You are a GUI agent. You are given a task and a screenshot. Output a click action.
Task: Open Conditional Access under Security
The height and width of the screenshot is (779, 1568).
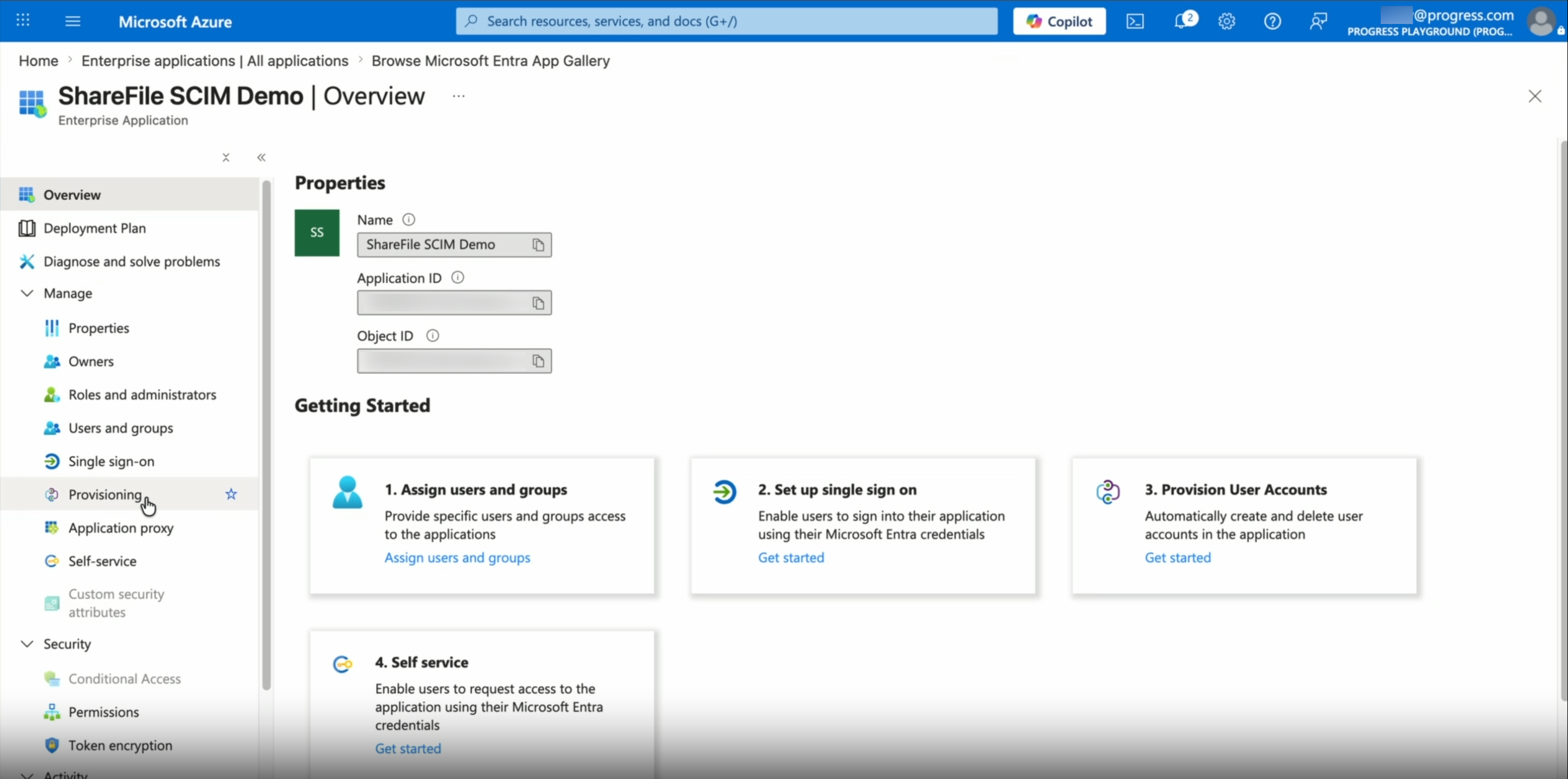click(x=129, y=678)
